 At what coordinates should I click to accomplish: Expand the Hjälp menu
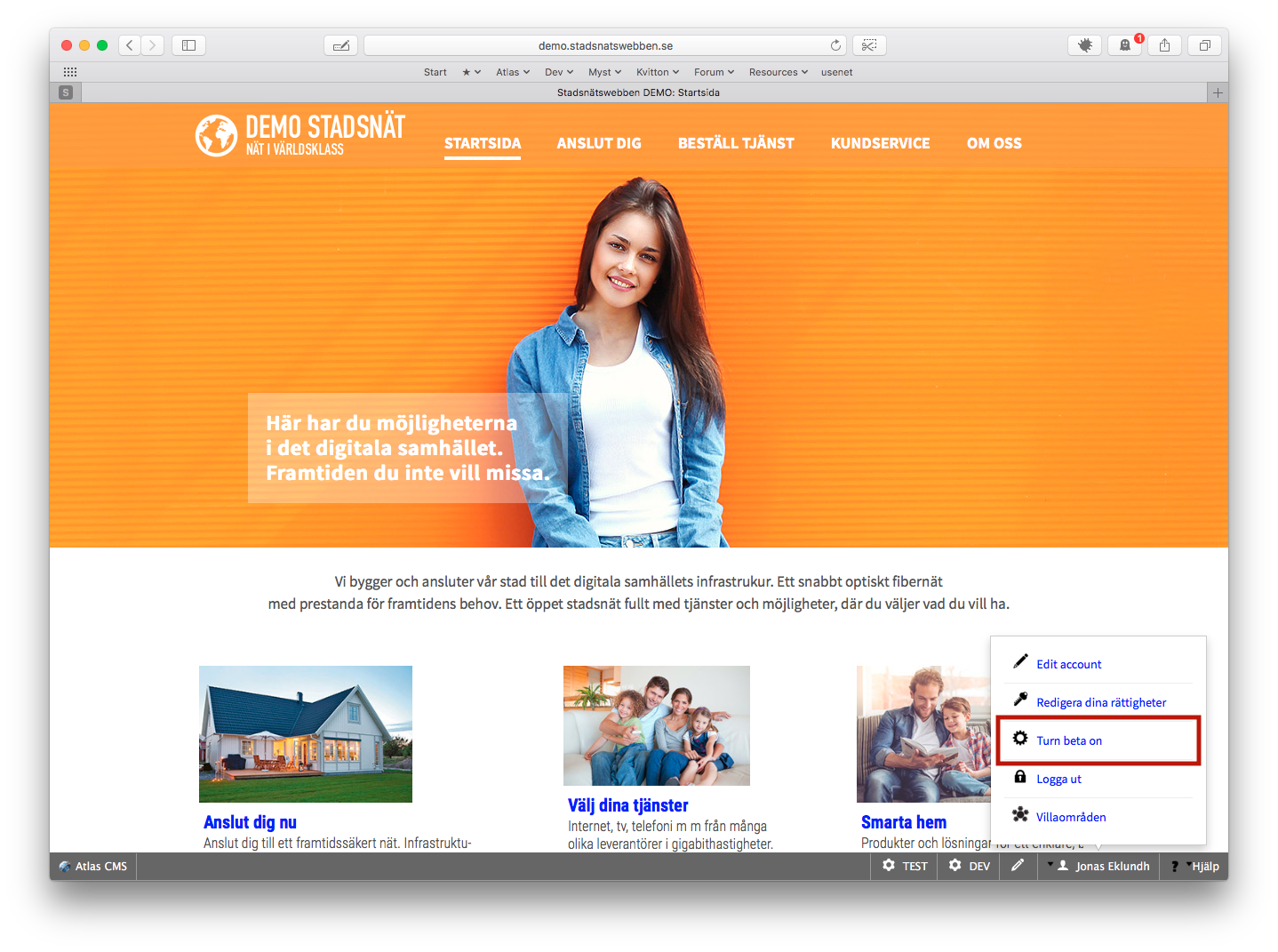[1195, 866]
